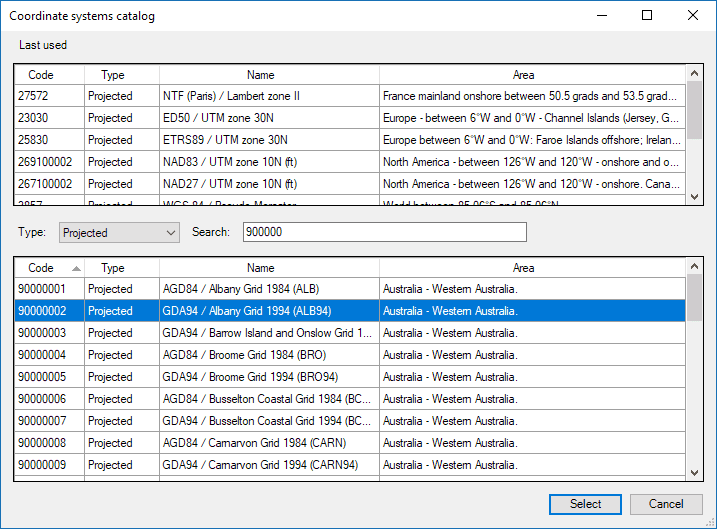
Task: Click France mainland onshore area cell
Action: [532, 96]
